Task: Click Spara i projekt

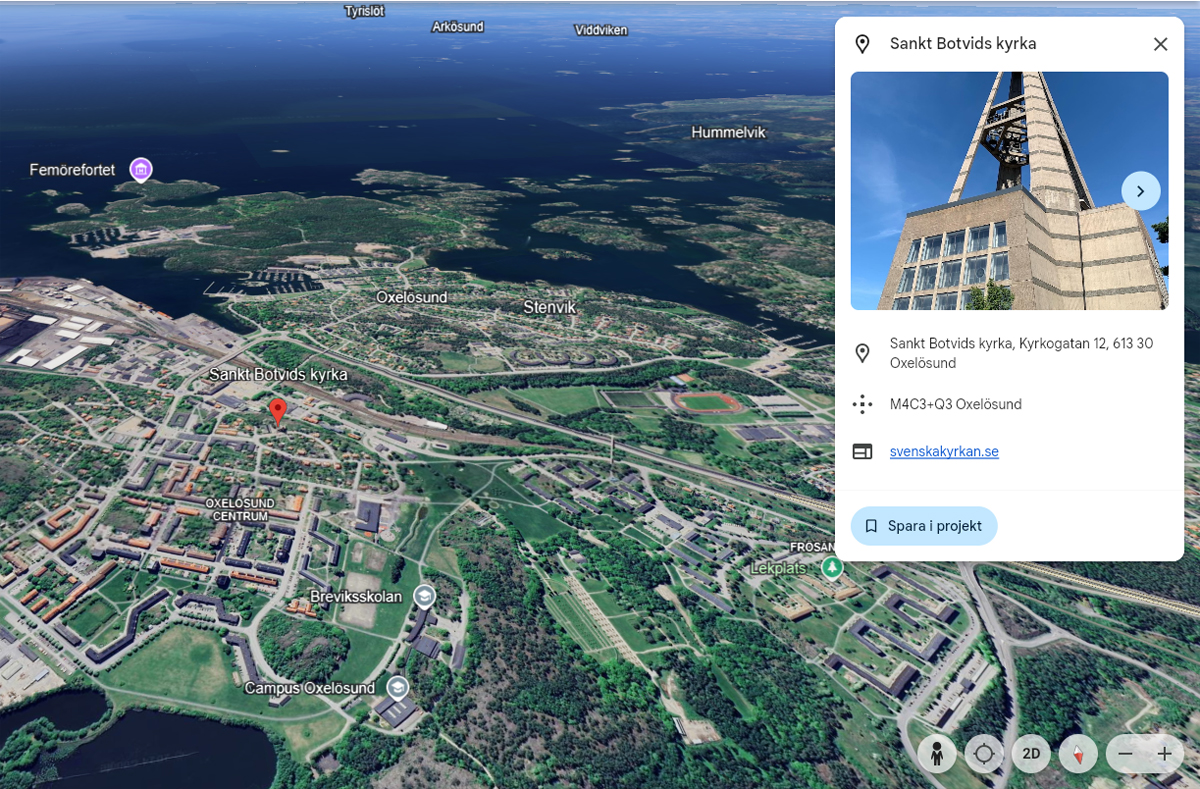Action: click(923, 525)
